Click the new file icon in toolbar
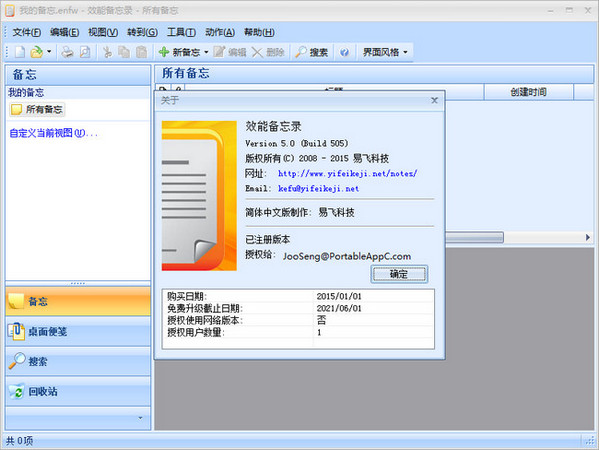 pyautogui.click(x=20, y=52)
